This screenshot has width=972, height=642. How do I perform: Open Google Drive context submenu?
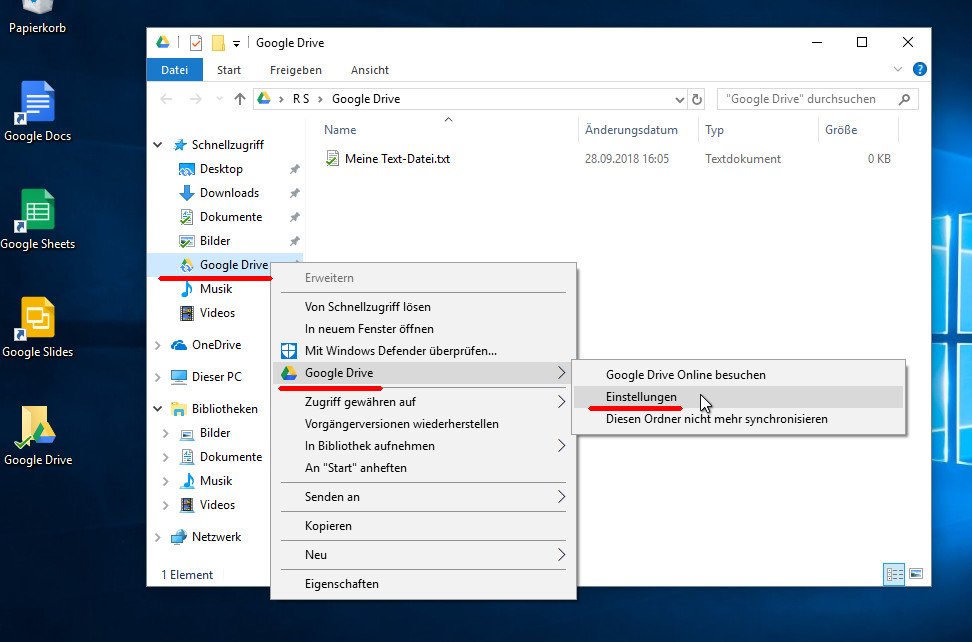[423, 373]
